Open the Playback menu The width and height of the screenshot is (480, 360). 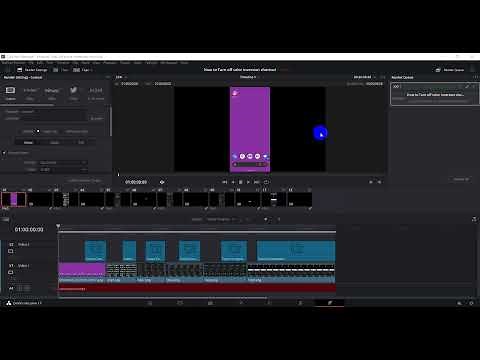point(110,62)
